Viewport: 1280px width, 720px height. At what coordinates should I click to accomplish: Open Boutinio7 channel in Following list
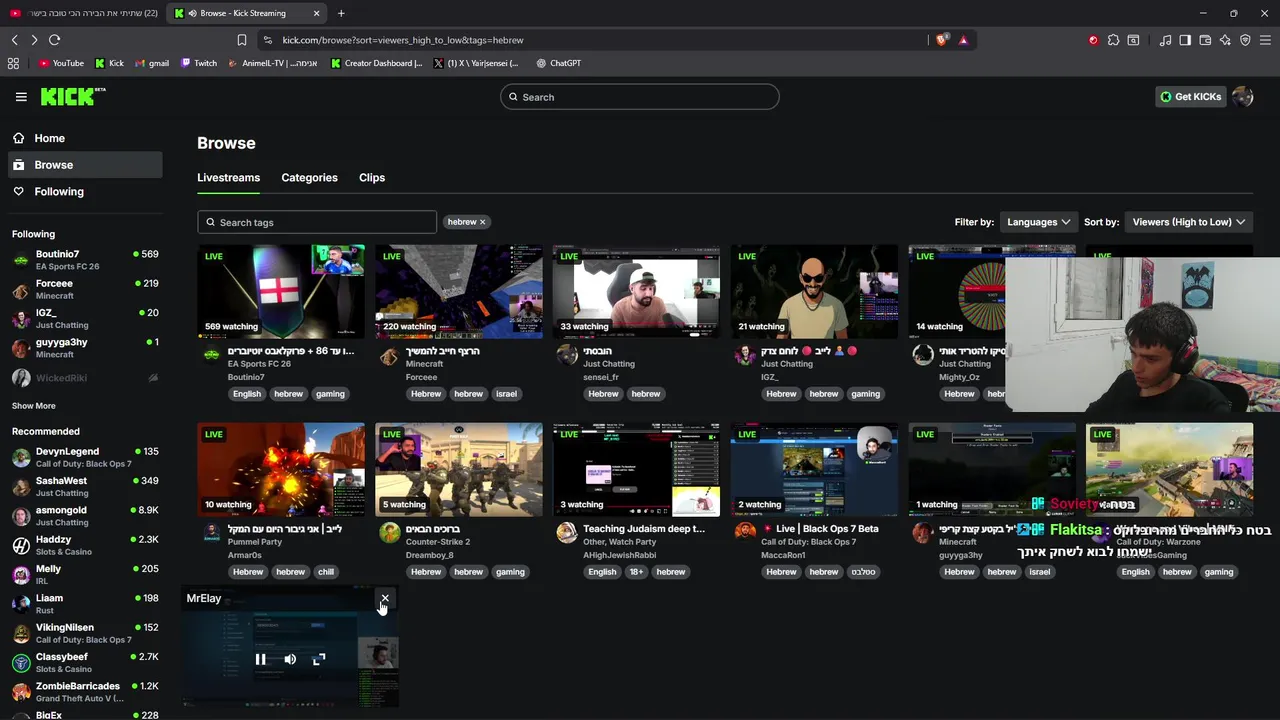pos(85,260)
